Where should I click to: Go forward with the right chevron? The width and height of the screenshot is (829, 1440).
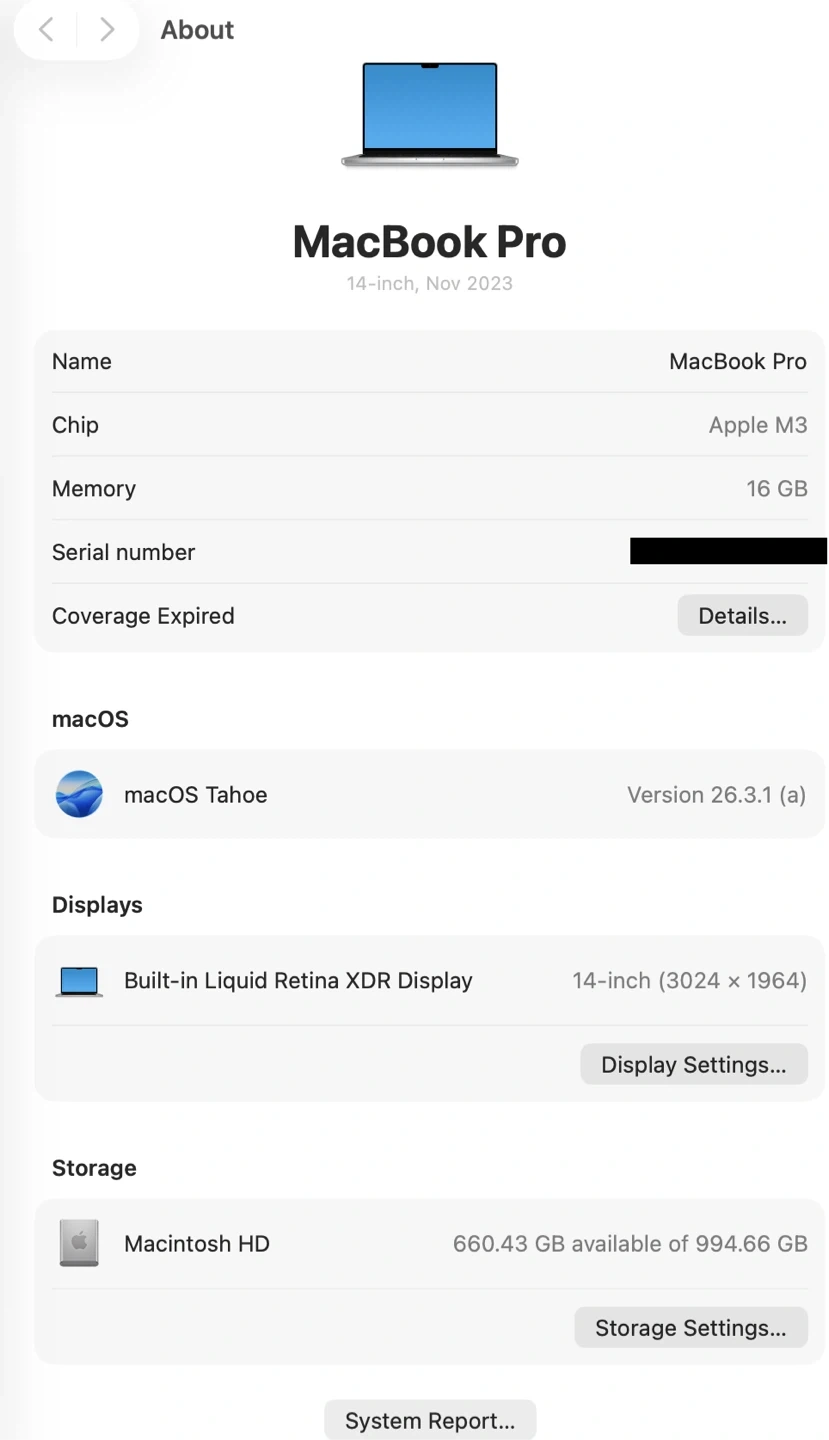107,30
